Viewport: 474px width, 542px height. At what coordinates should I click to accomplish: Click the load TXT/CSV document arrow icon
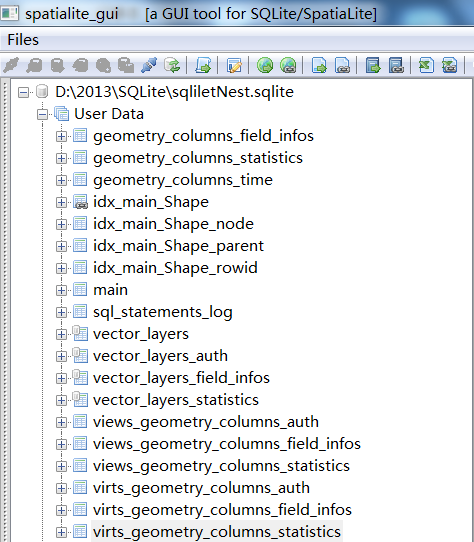point(319,65)
